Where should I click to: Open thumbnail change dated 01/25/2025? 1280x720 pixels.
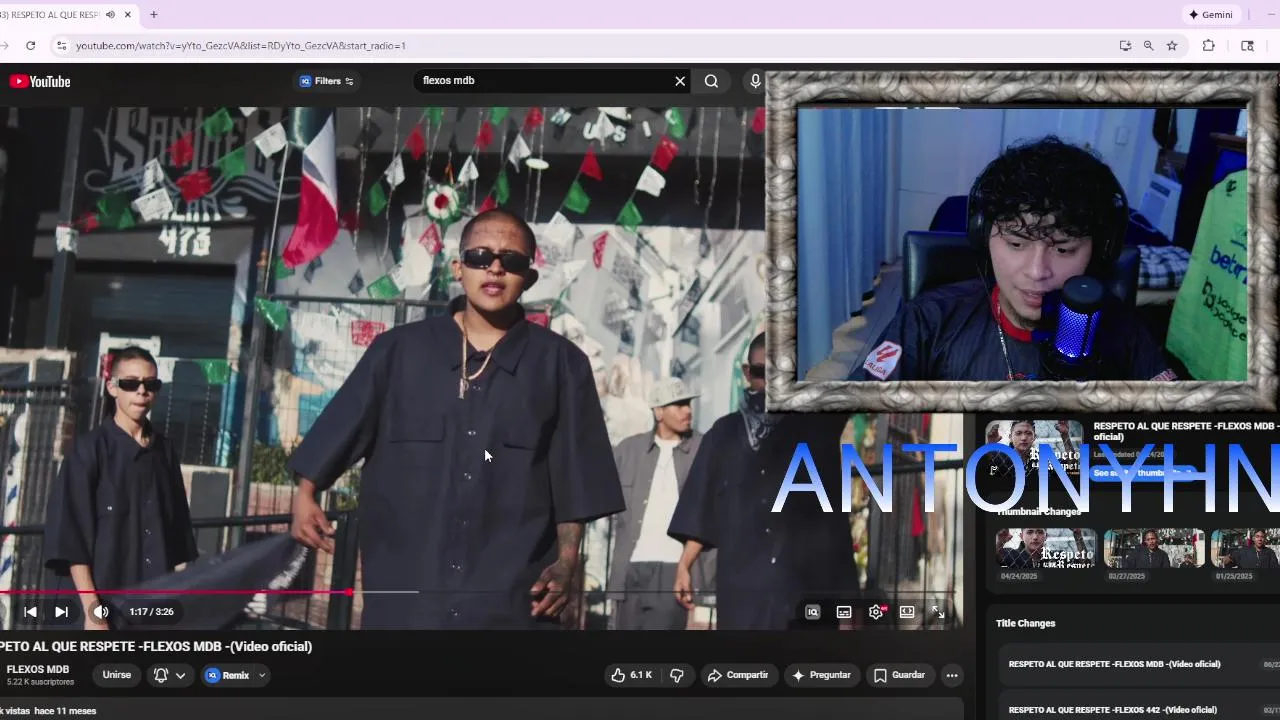1245,548
